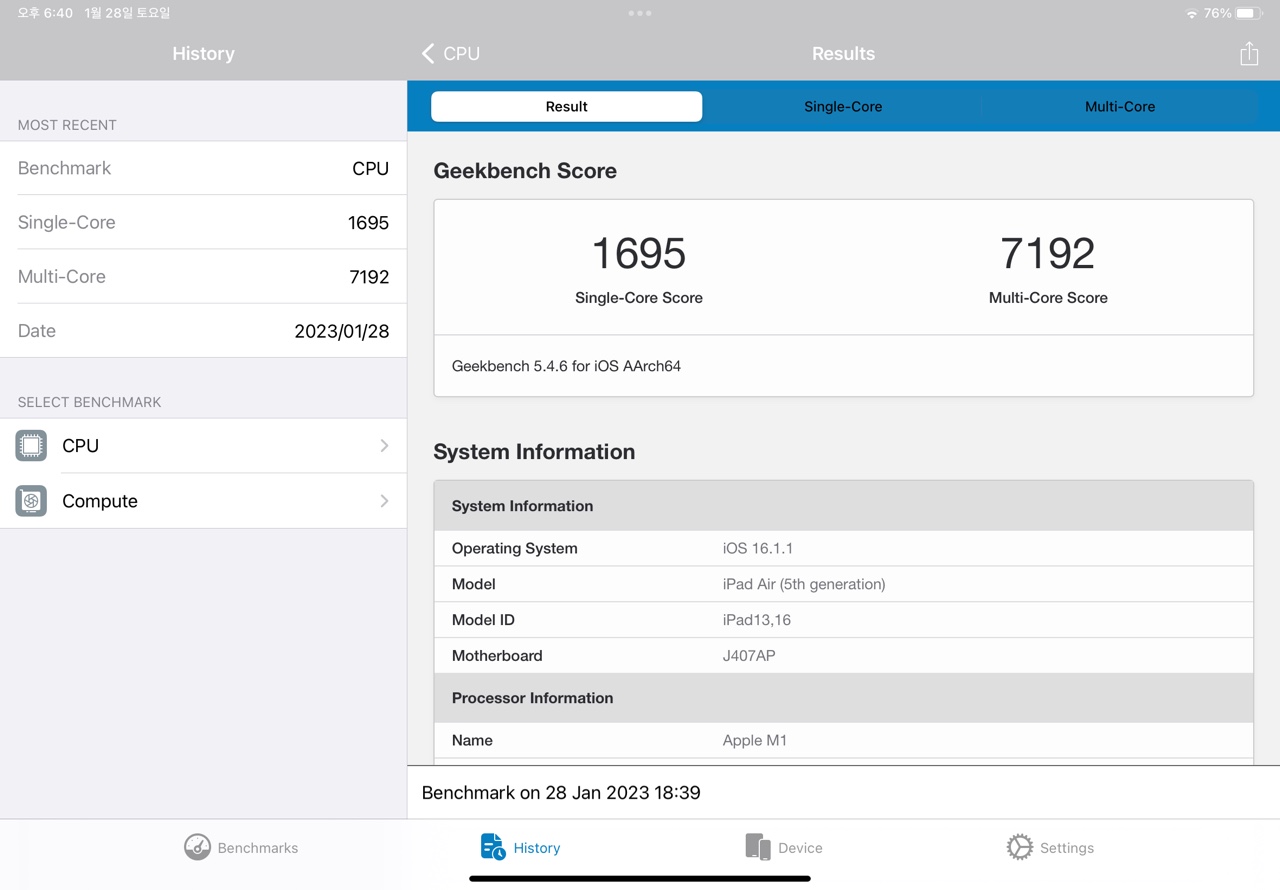Open the Compute benchmark icon
The width and height of the screenshot is (1280, 890).
click(31, 500)
